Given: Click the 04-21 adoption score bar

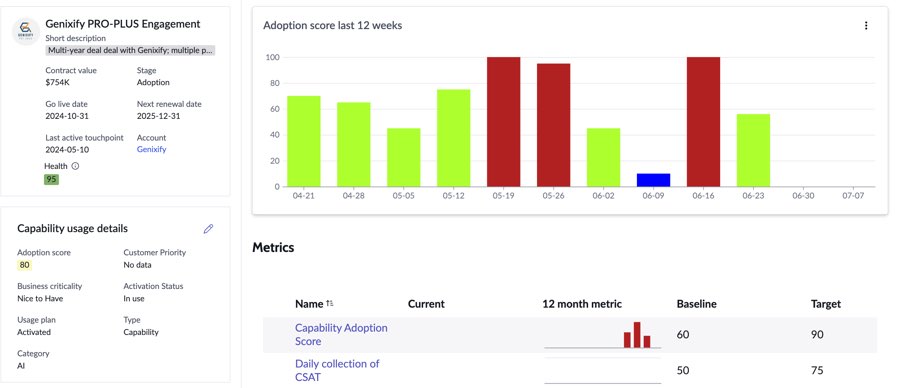Looking at the screenshot, I should pos(304,141).
